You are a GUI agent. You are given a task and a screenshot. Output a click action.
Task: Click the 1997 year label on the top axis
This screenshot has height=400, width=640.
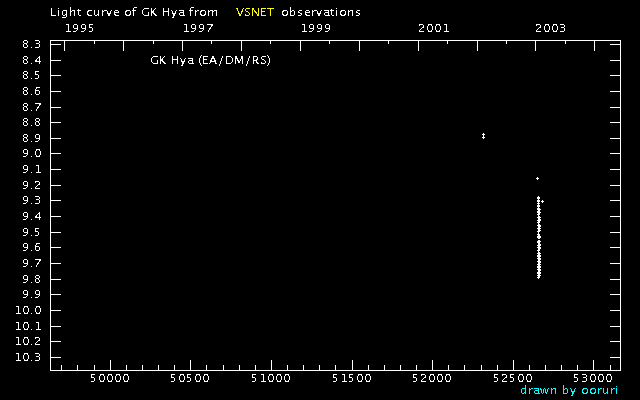pyautogui.click(x=198, y=28)
